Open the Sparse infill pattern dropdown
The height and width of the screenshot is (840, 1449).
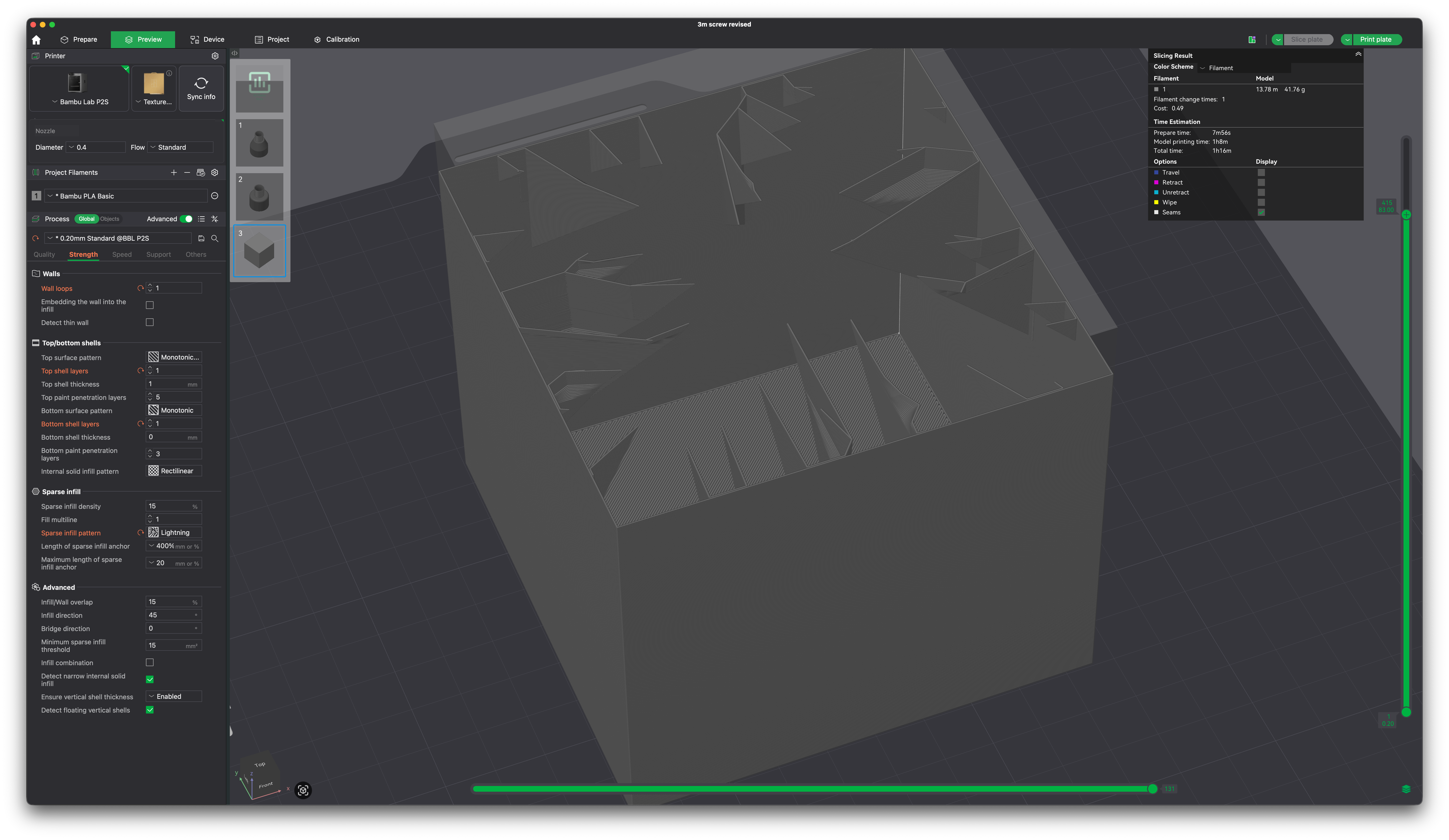pos(174,532)
